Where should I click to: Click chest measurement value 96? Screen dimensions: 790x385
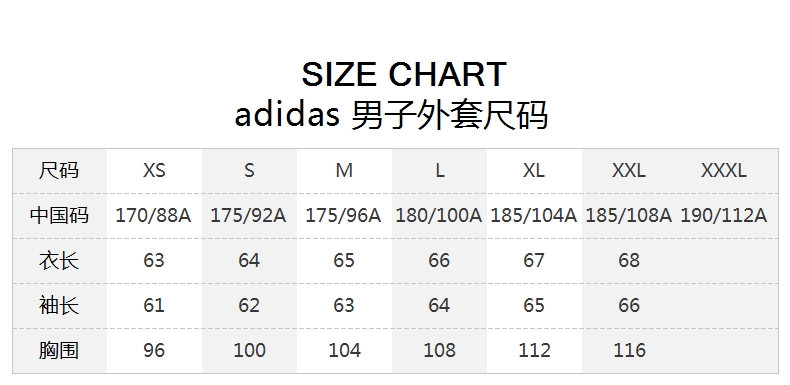click(154, 350)
